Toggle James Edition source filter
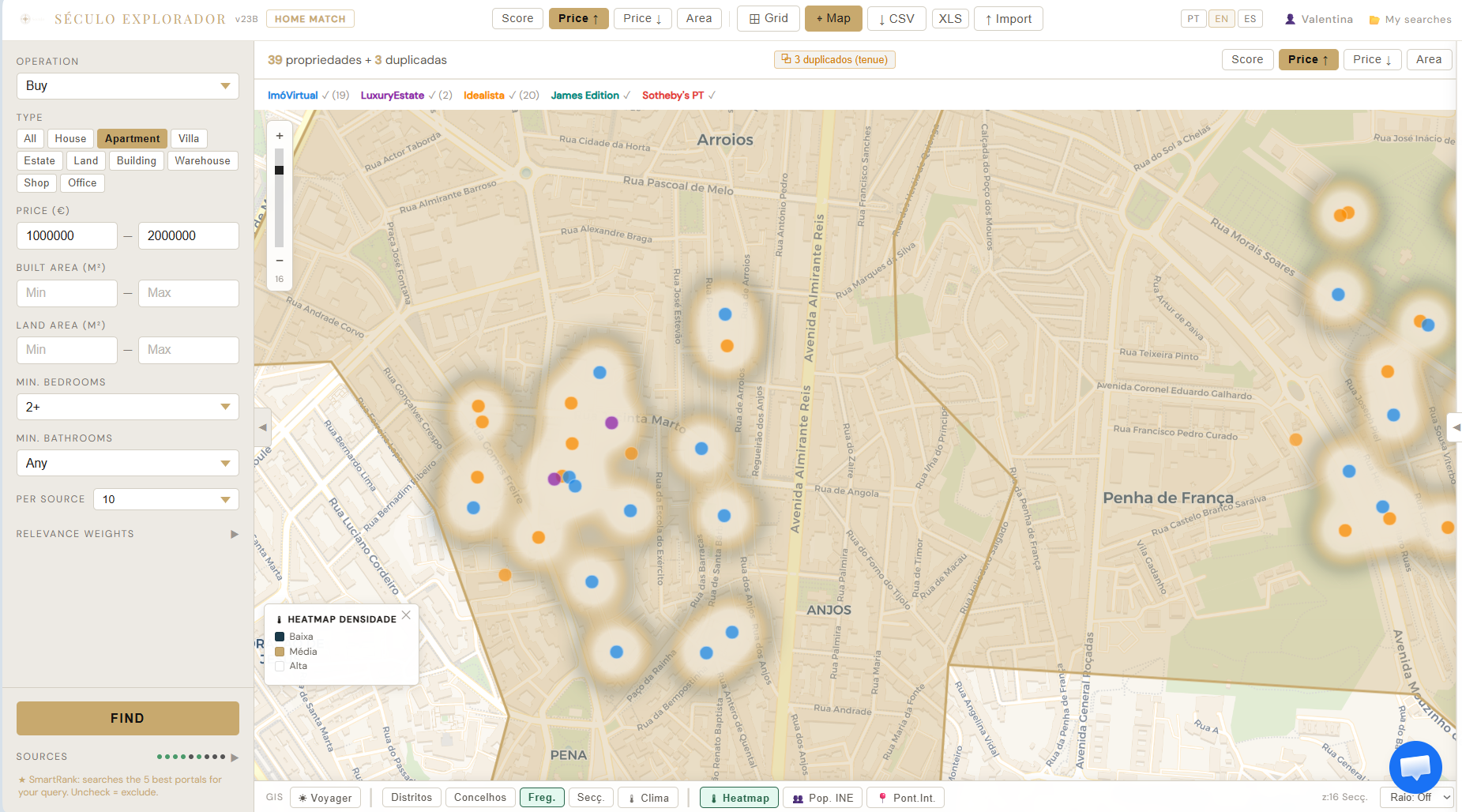Screen dimensions: 1462x812 591,95
